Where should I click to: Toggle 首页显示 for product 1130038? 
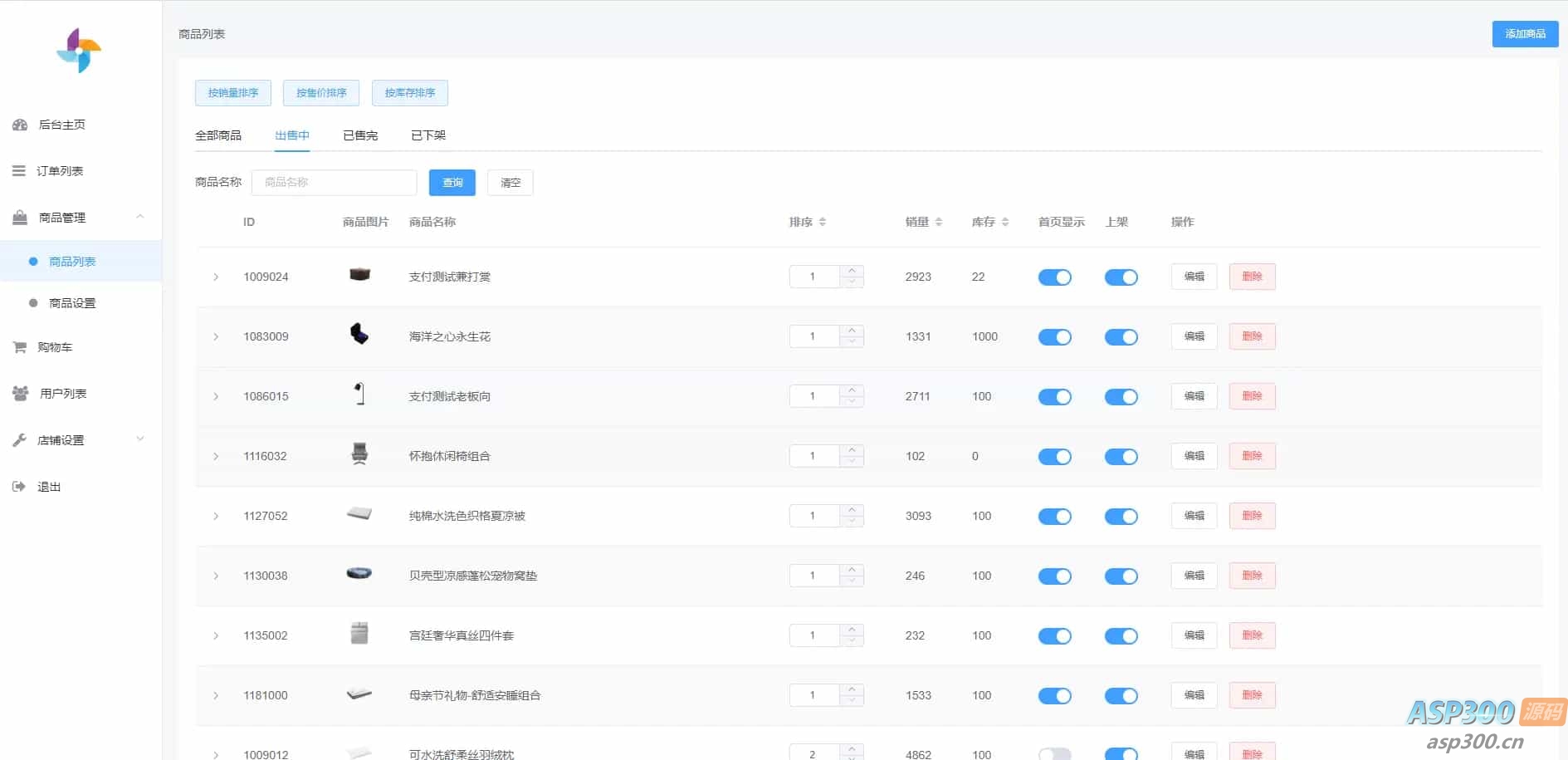[1055, 576]
